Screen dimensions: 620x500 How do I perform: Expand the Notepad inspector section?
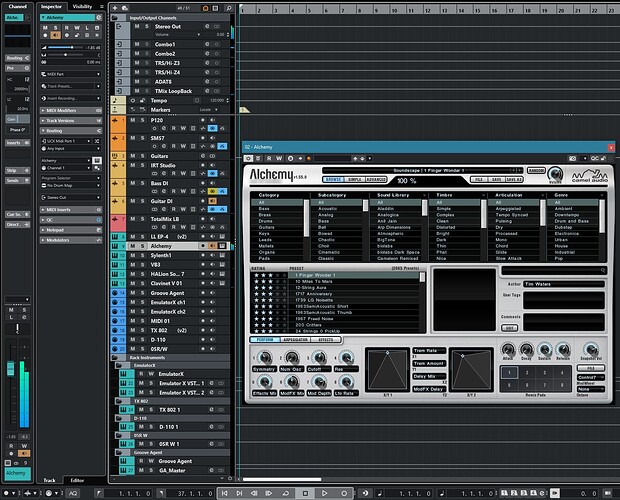click(x=71, y=230)
